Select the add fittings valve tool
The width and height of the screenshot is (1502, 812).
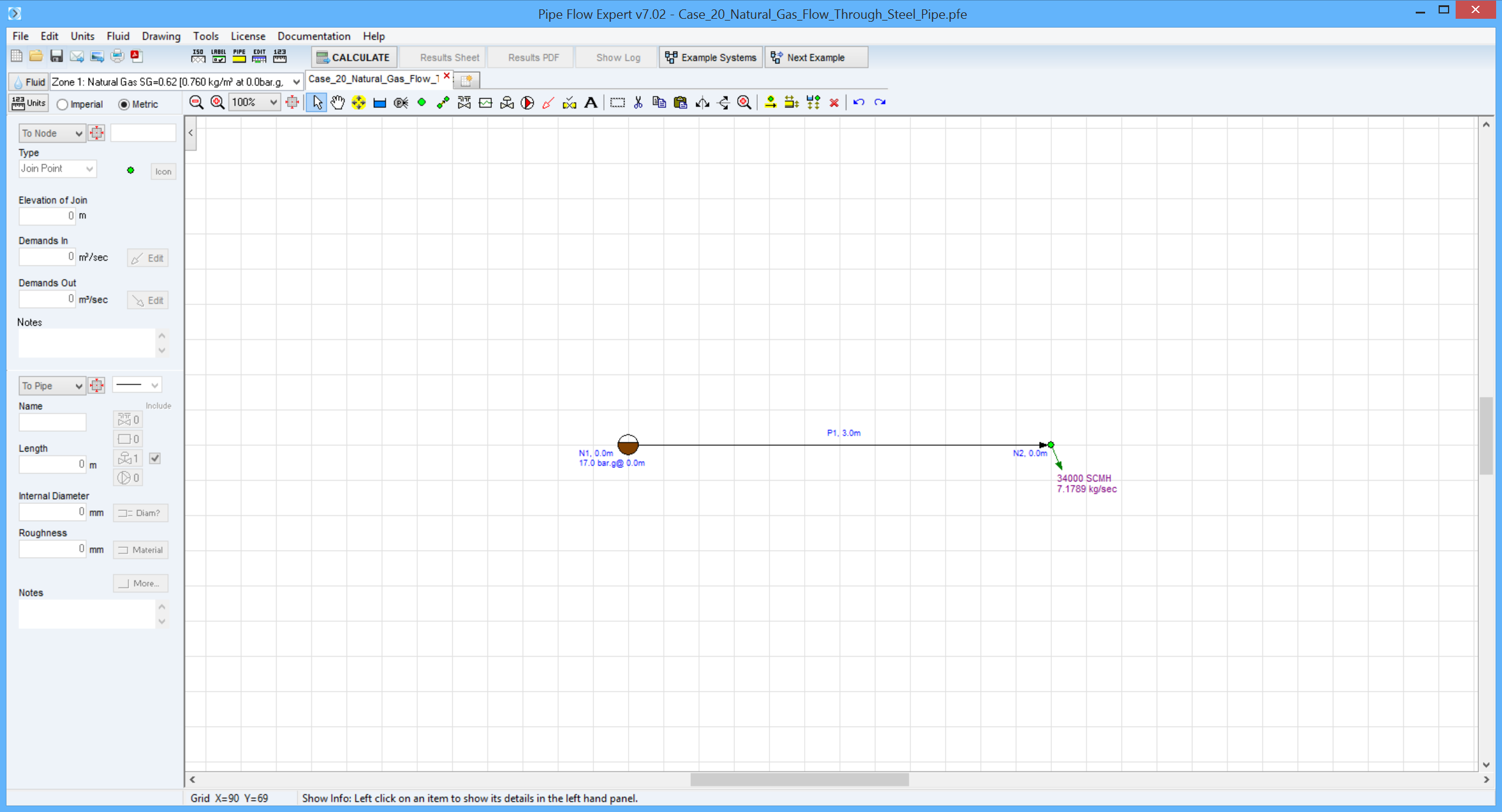coord(464,103)
